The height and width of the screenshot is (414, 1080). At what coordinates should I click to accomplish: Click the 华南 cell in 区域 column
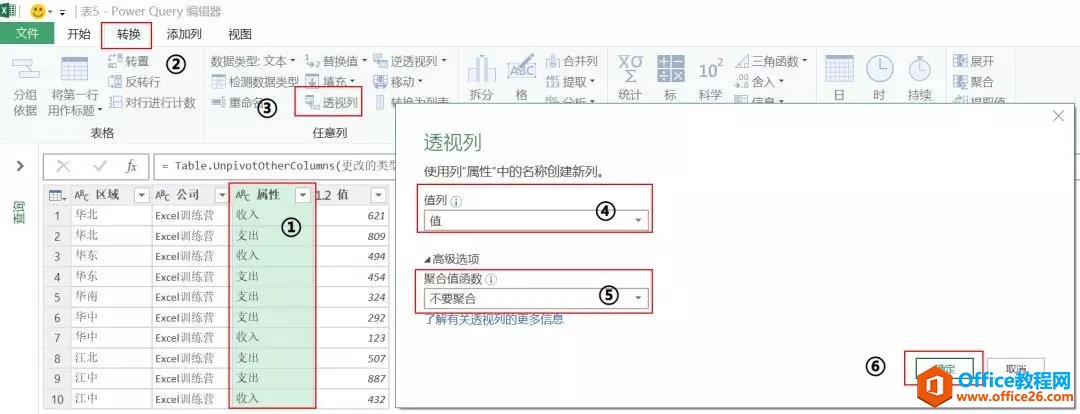click(111, 297)
